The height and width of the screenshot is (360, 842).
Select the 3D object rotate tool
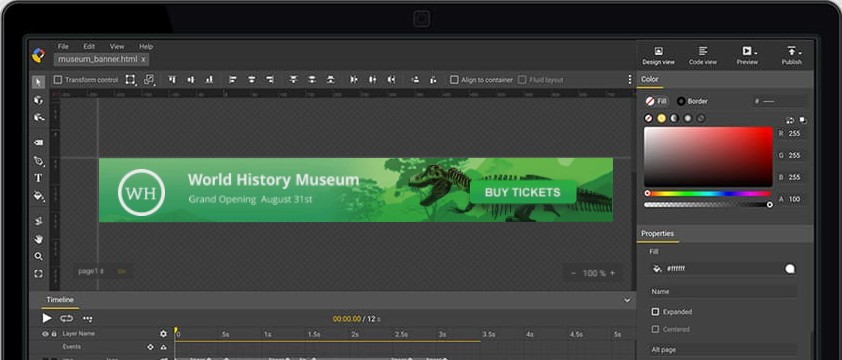[x=38, y=100]
